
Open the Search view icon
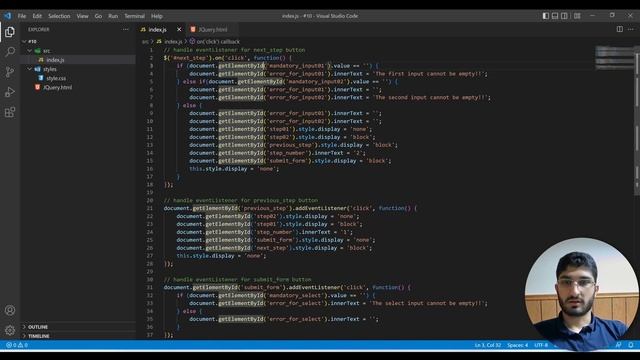10,52
